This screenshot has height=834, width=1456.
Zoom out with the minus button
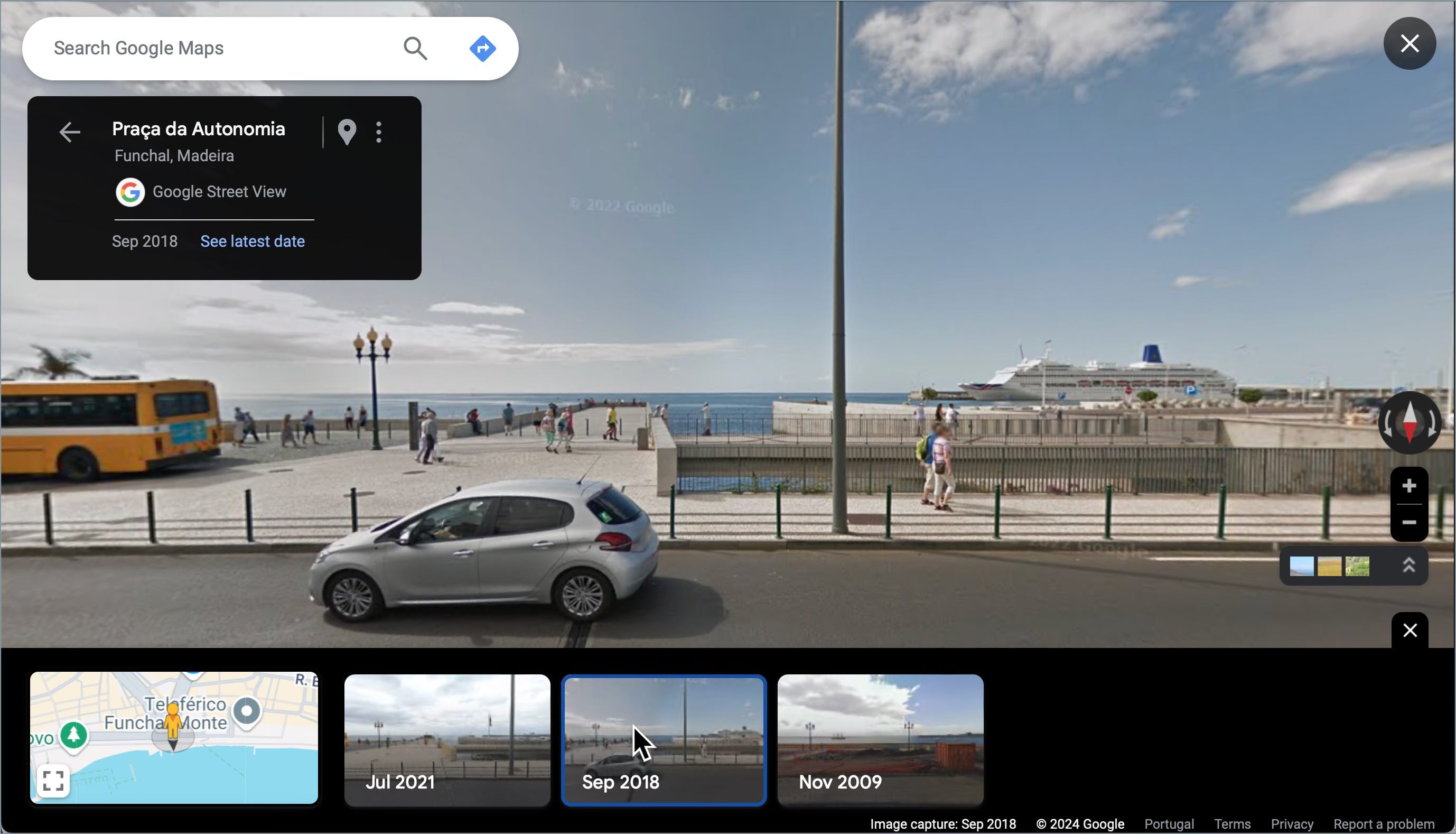click(x=1409, y=522)
